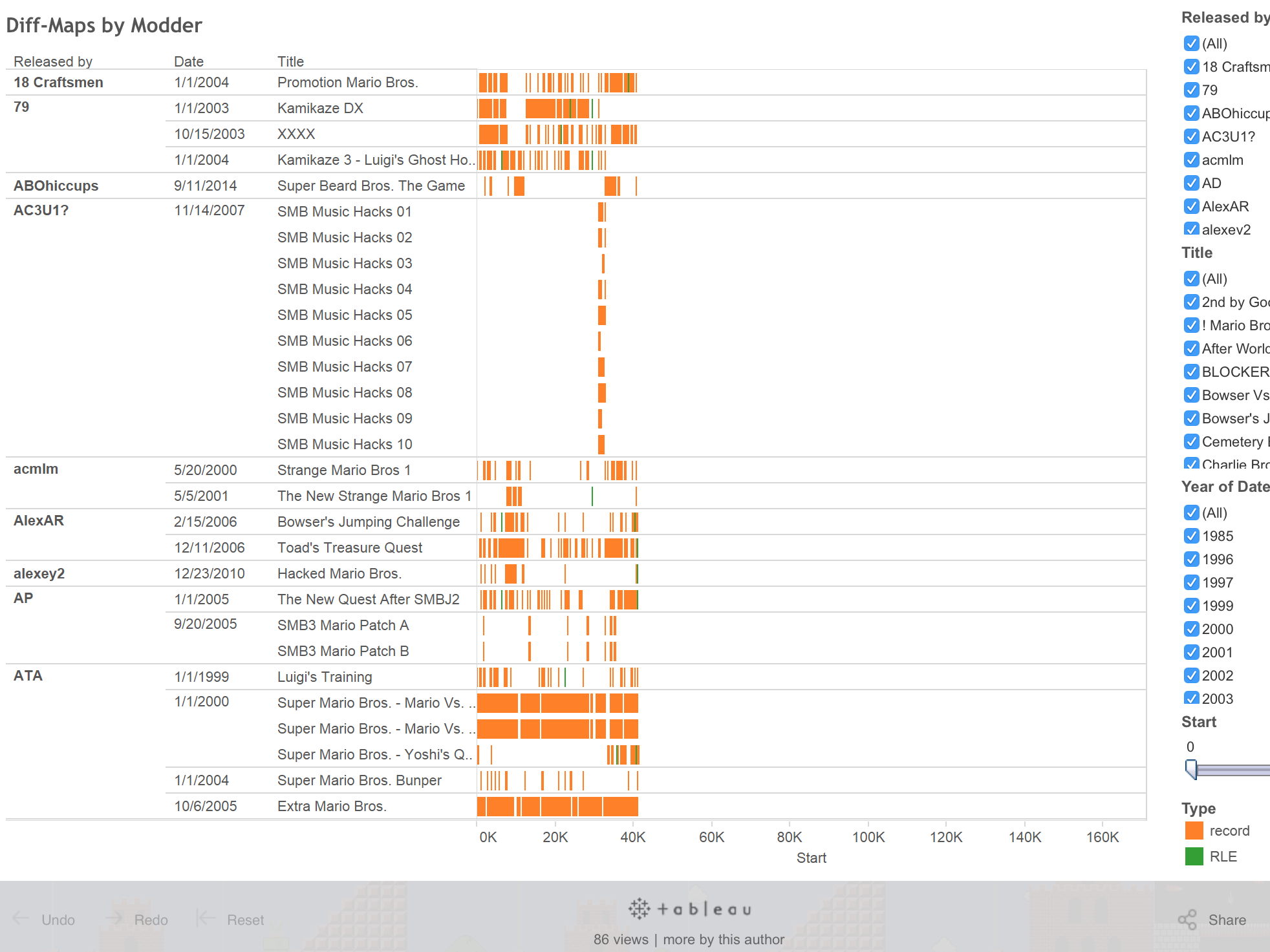Uncheck the AD filter checkbox
This screenshot has height=952, width=1270.
1191,183
